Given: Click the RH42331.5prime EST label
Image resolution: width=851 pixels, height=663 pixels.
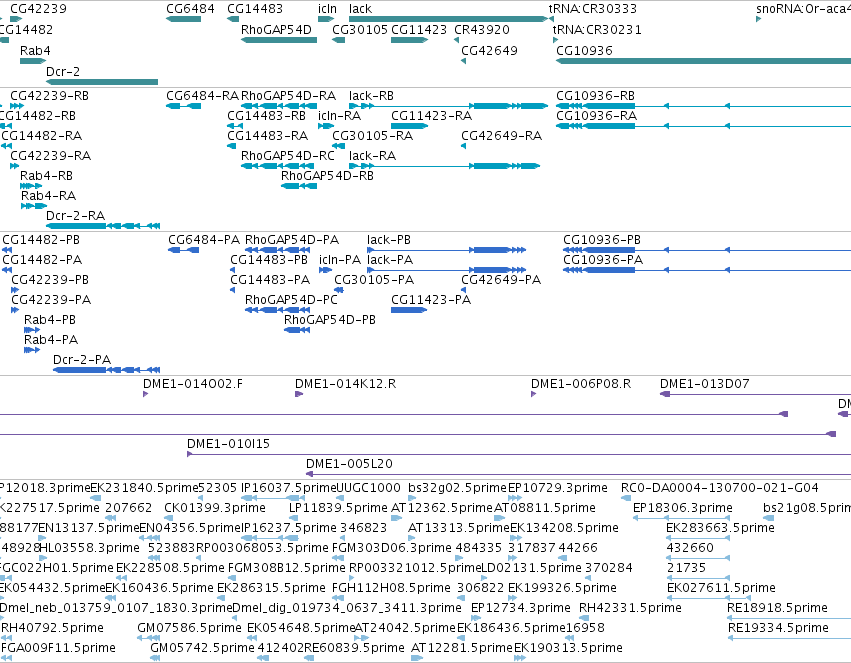Looking at the screenshot, I should (630, 608).
